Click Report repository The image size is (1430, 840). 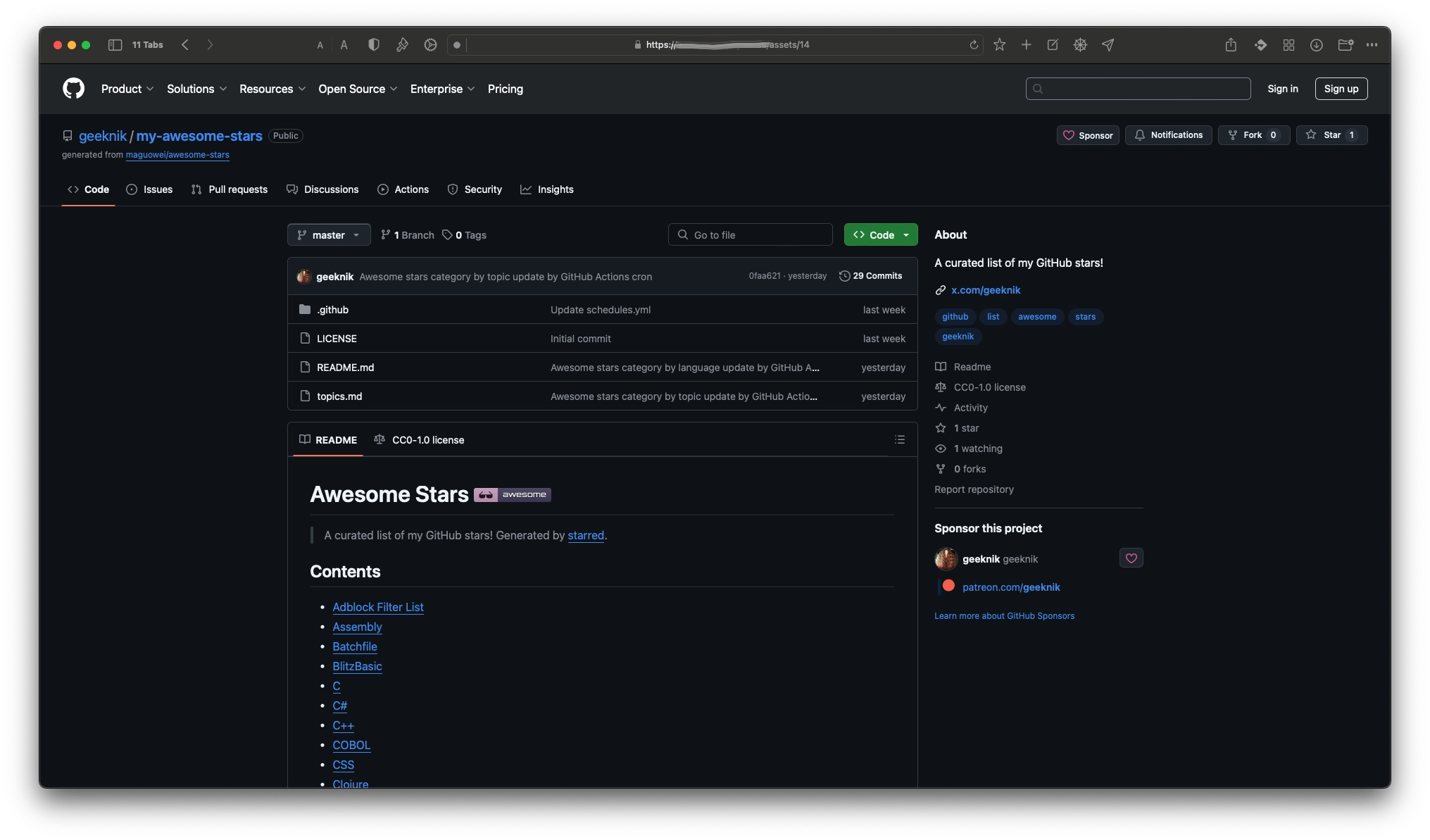click(974, 489)
